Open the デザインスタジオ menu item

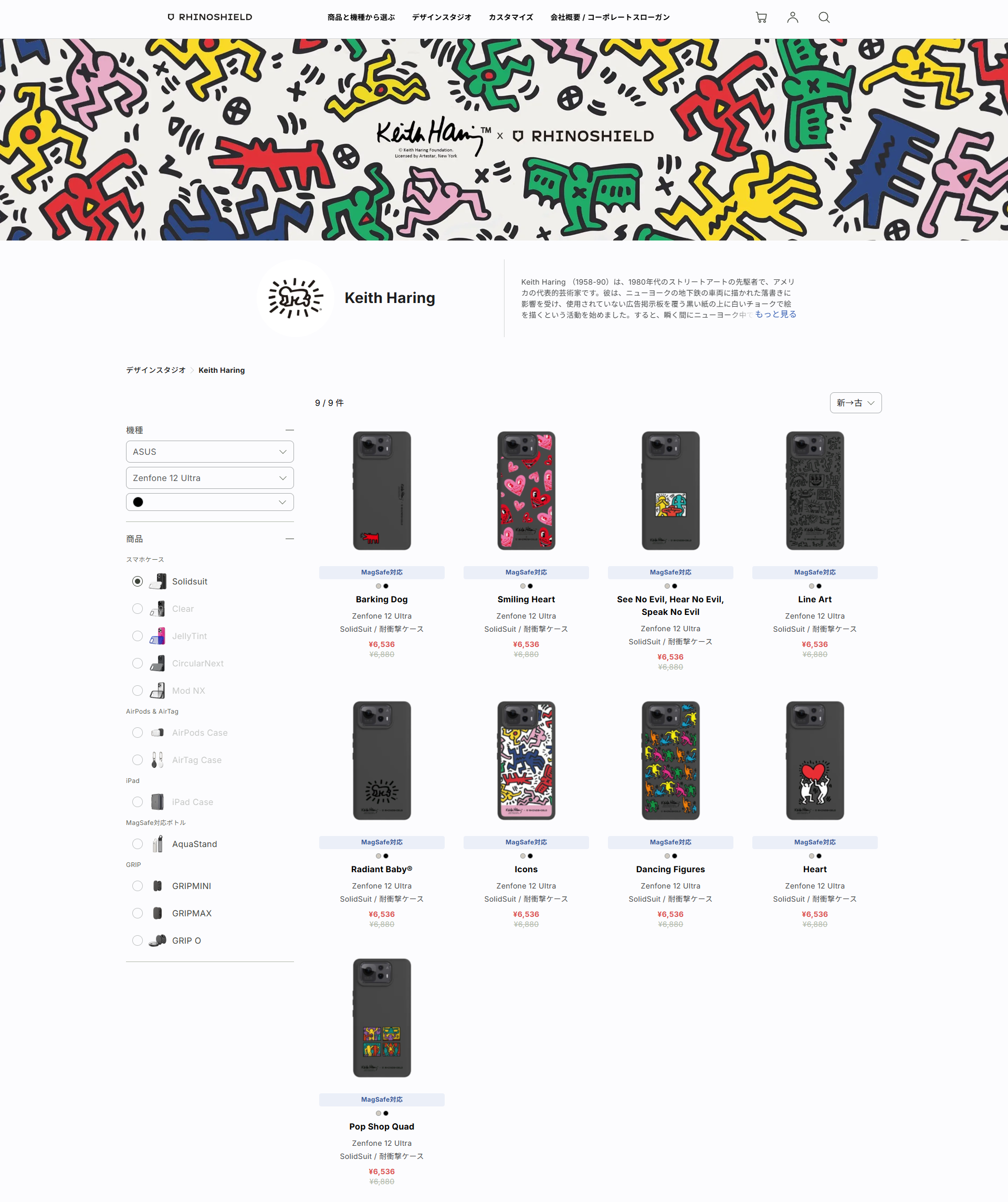click(442, 17)
